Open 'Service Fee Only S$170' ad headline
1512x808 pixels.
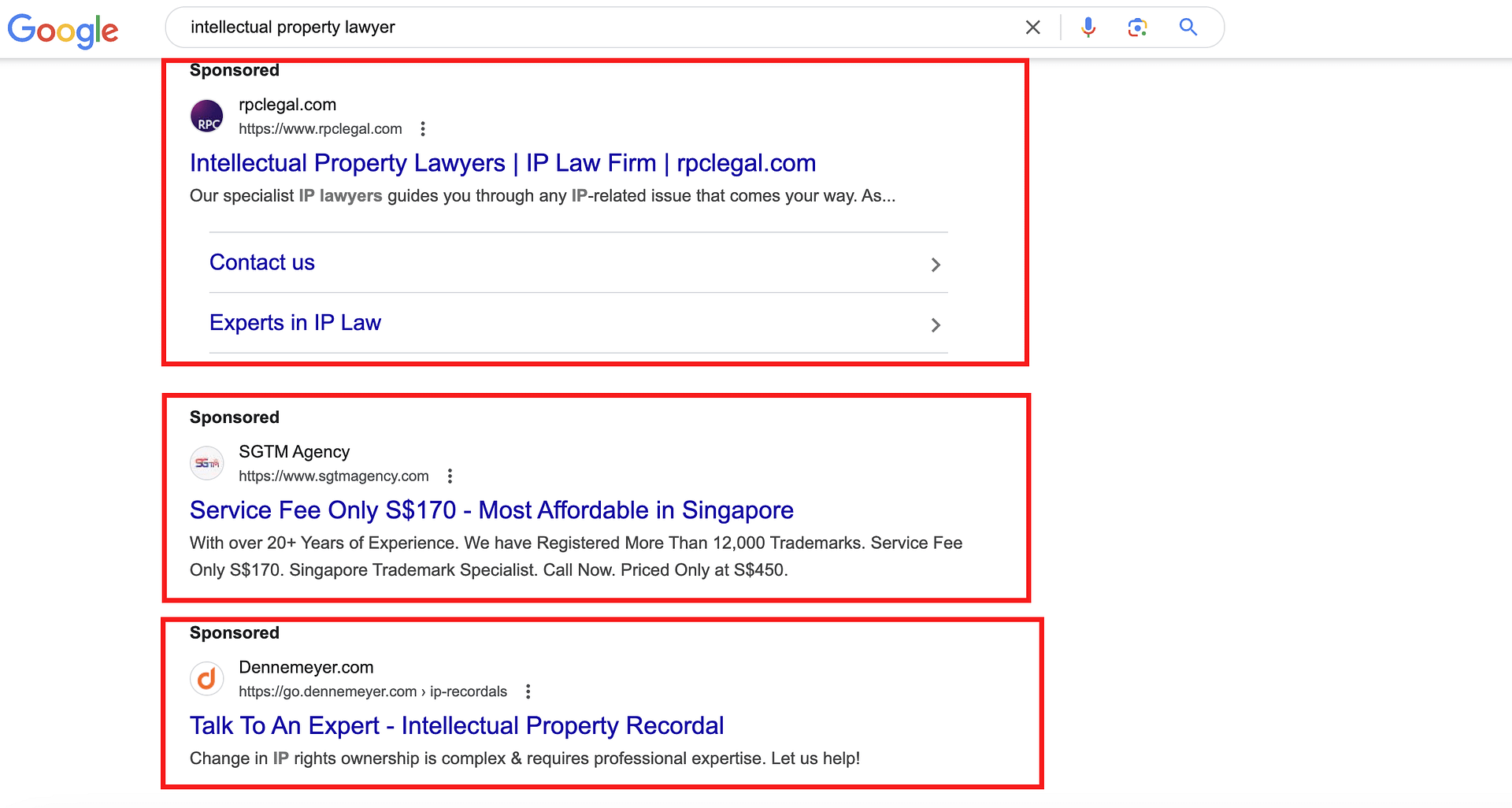pyautogui.click(x=491, y=510)
